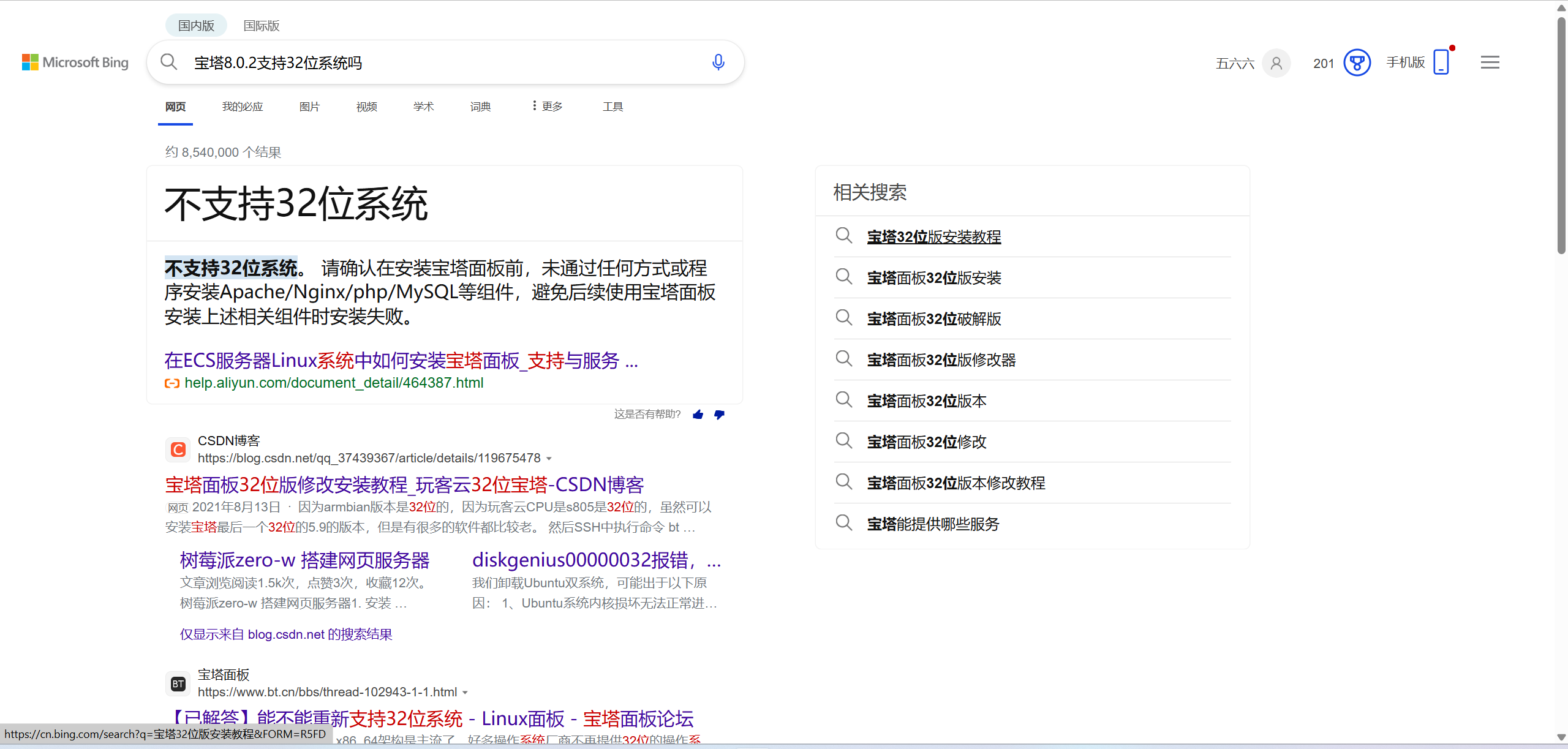Click the magnifier search icon in search box
This screenshot has width=1568, height=749.
[168, 62]
